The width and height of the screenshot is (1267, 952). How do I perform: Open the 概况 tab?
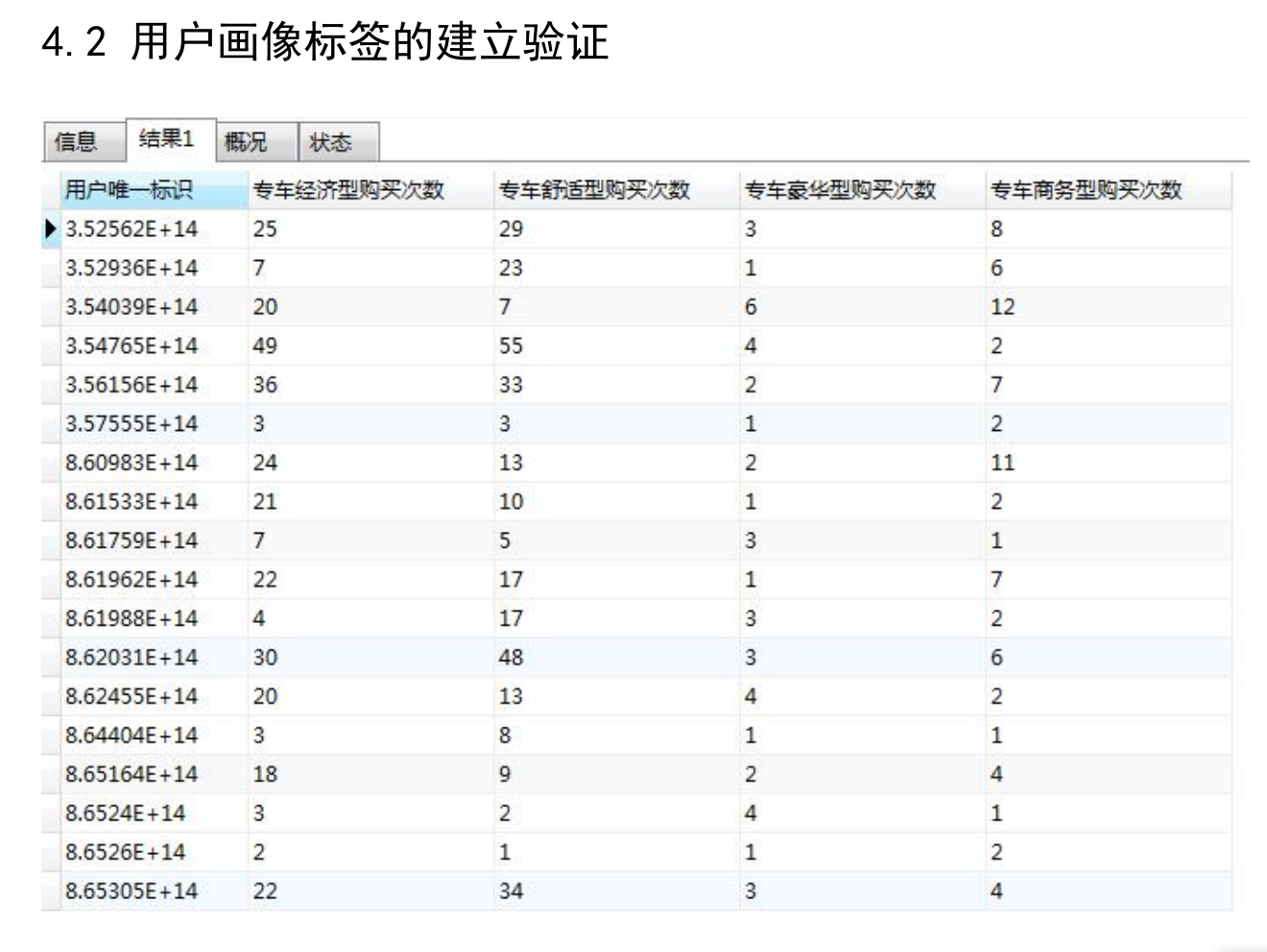[256, 142]
